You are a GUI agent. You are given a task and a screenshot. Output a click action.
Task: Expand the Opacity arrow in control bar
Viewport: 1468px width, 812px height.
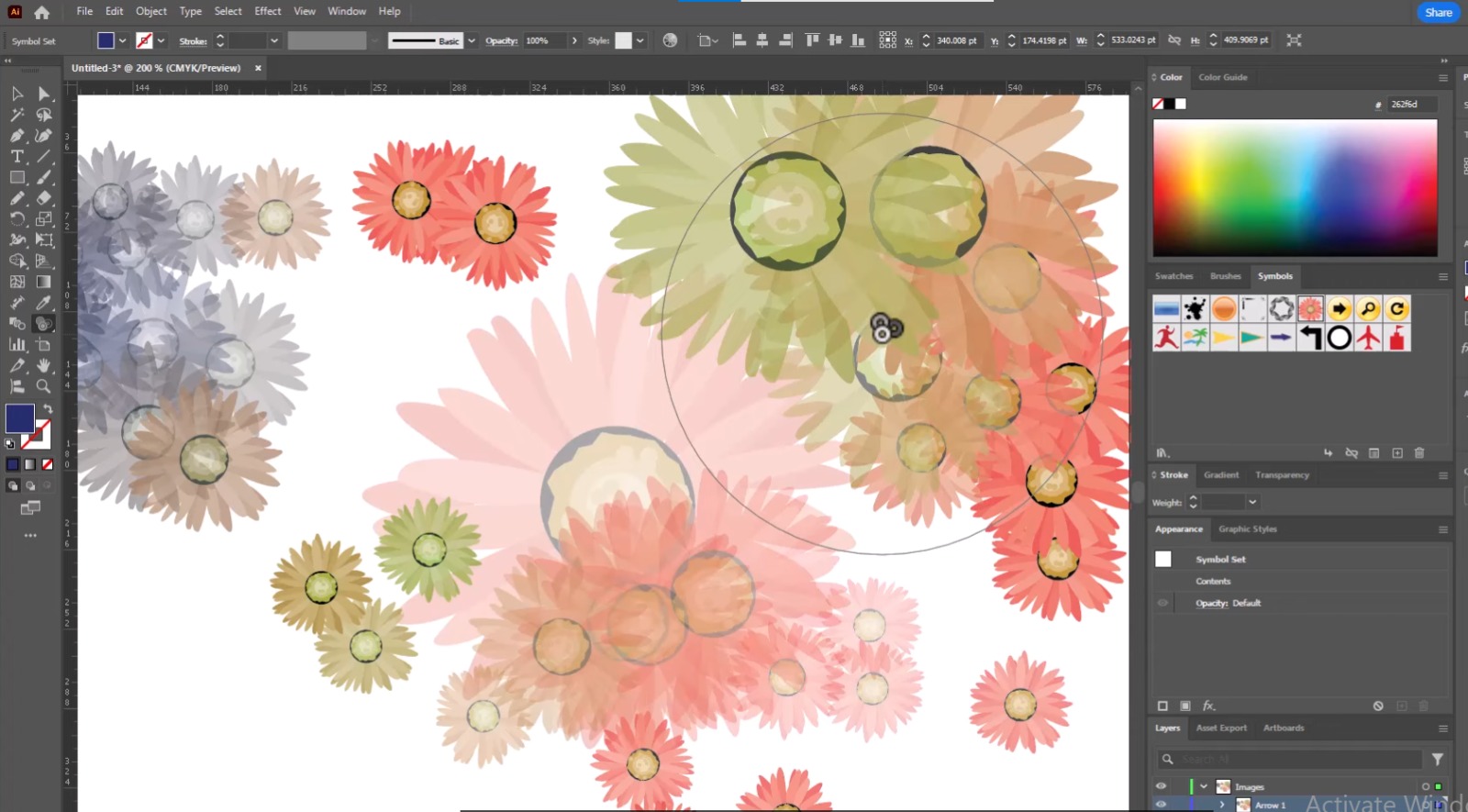pos(574,40)
